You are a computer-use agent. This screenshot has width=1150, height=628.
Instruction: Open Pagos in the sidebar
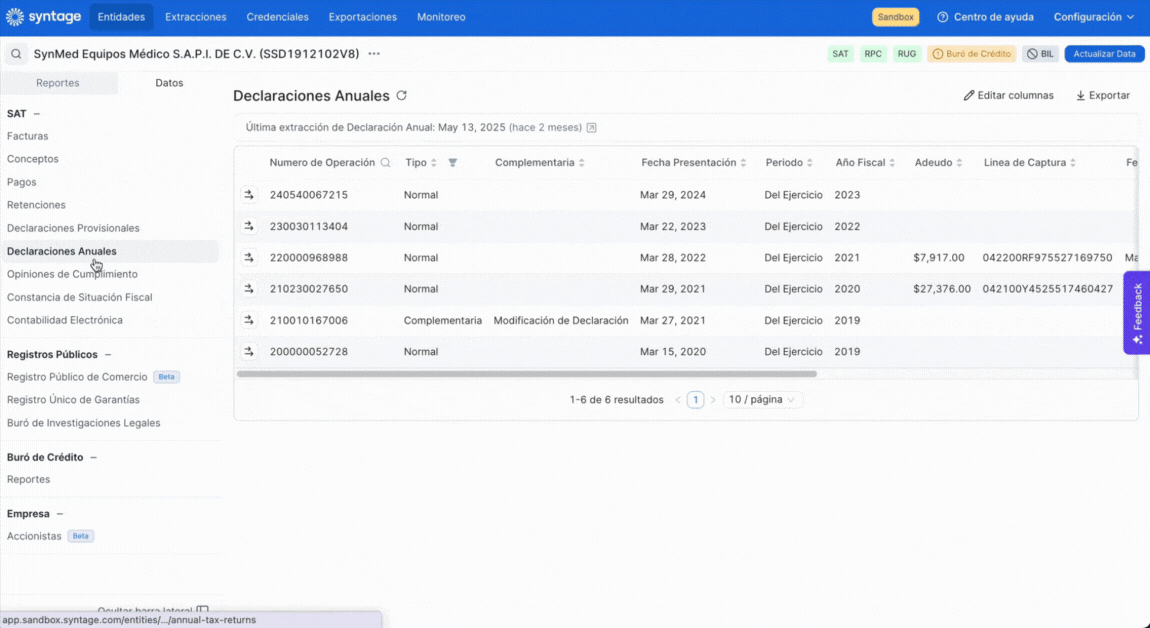tap(21, 182)
